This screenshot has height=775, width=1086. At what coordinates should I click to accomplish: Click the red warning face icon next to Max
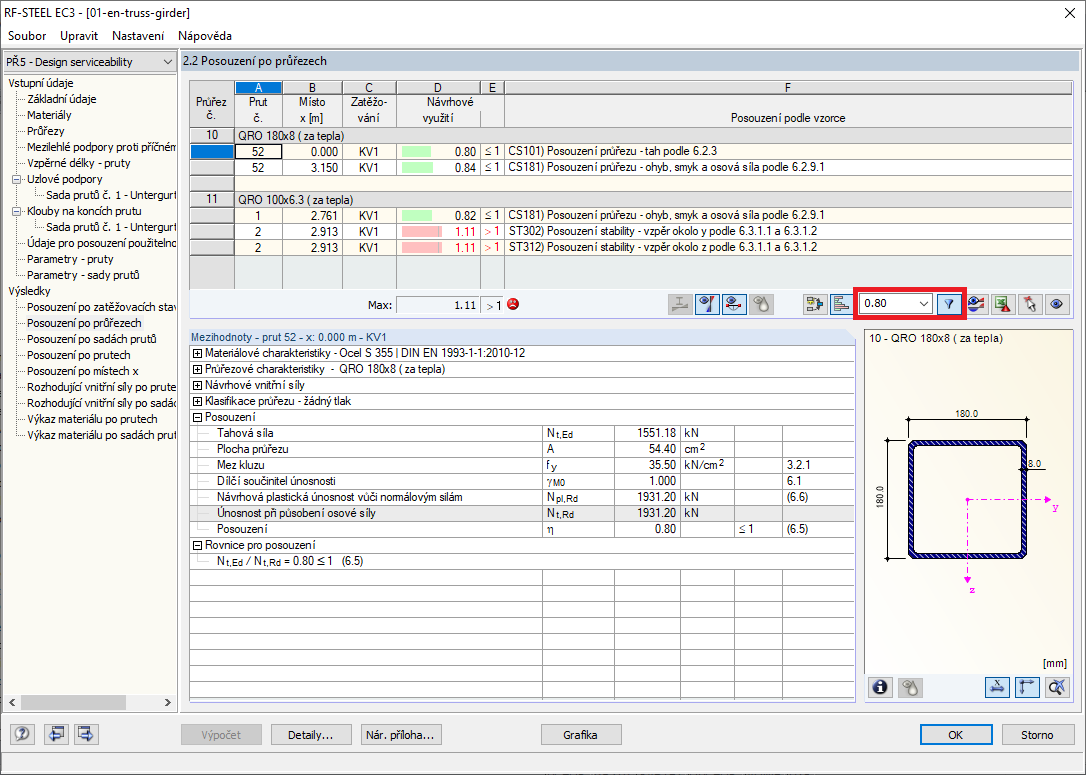[x=513, y=304]
